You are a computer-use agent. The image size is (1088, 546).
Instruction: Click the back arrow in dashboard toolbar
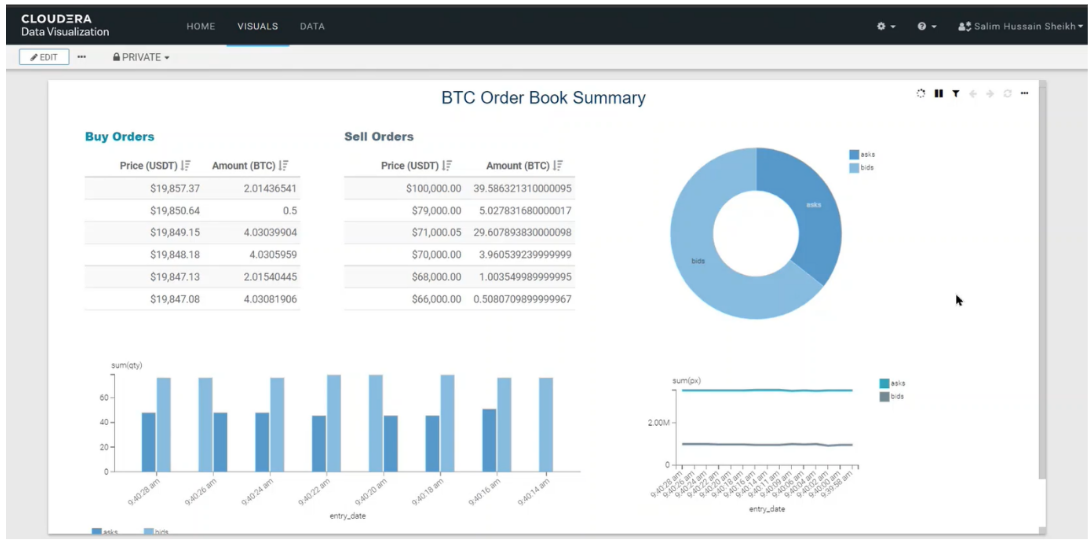pos(973,94)
